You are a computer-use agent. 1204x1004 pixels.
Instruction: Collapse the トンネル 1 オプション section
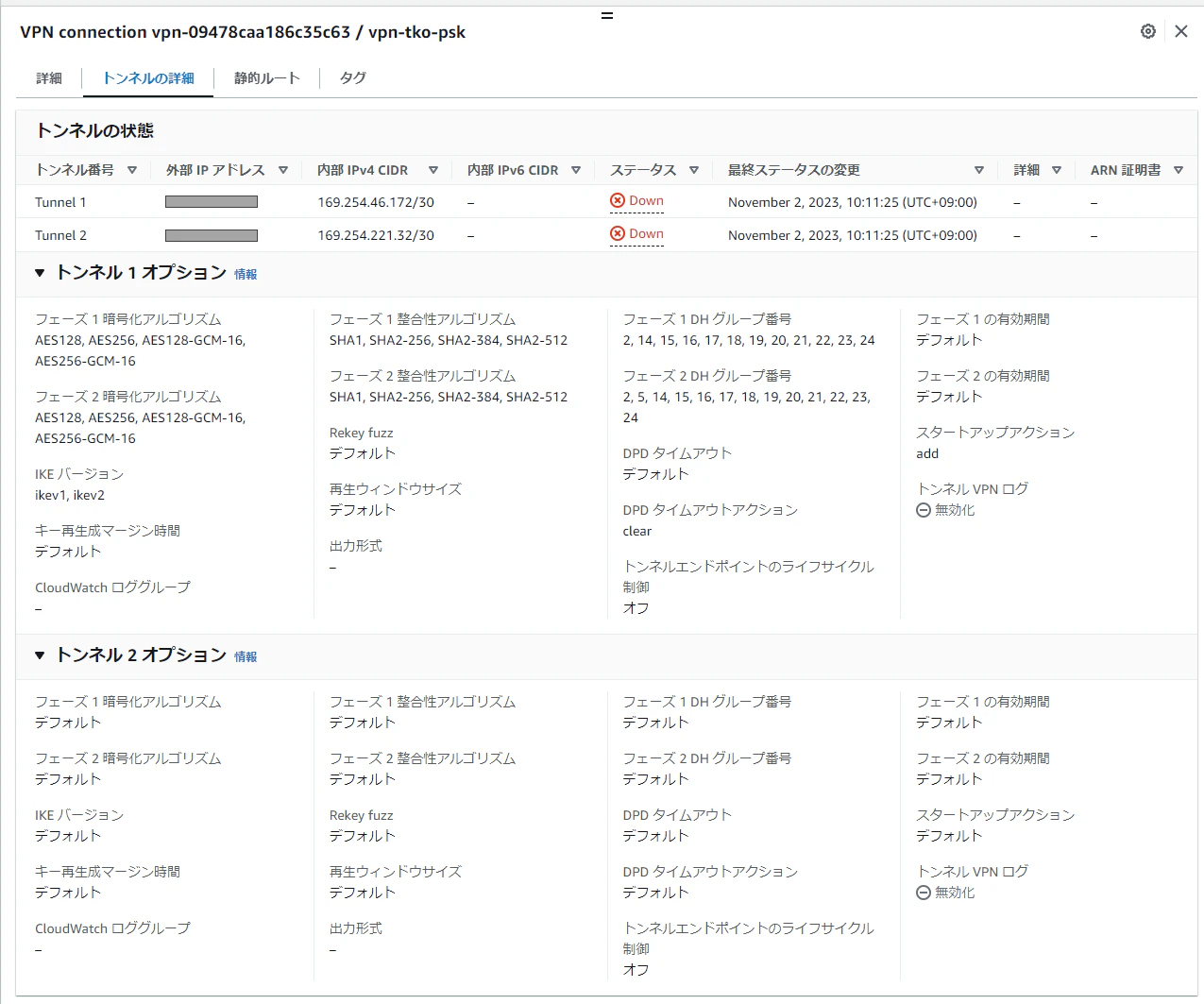[x=40, y=273]
